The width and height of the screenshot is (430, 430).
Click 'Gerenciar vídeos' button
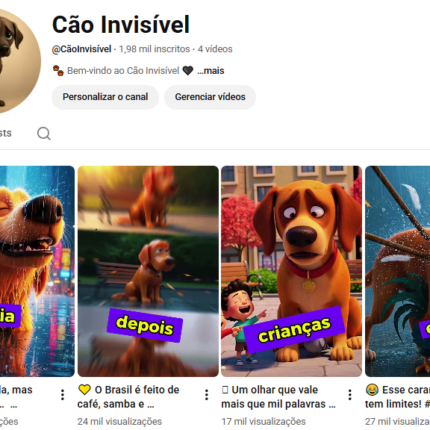(x=210, y=97)
